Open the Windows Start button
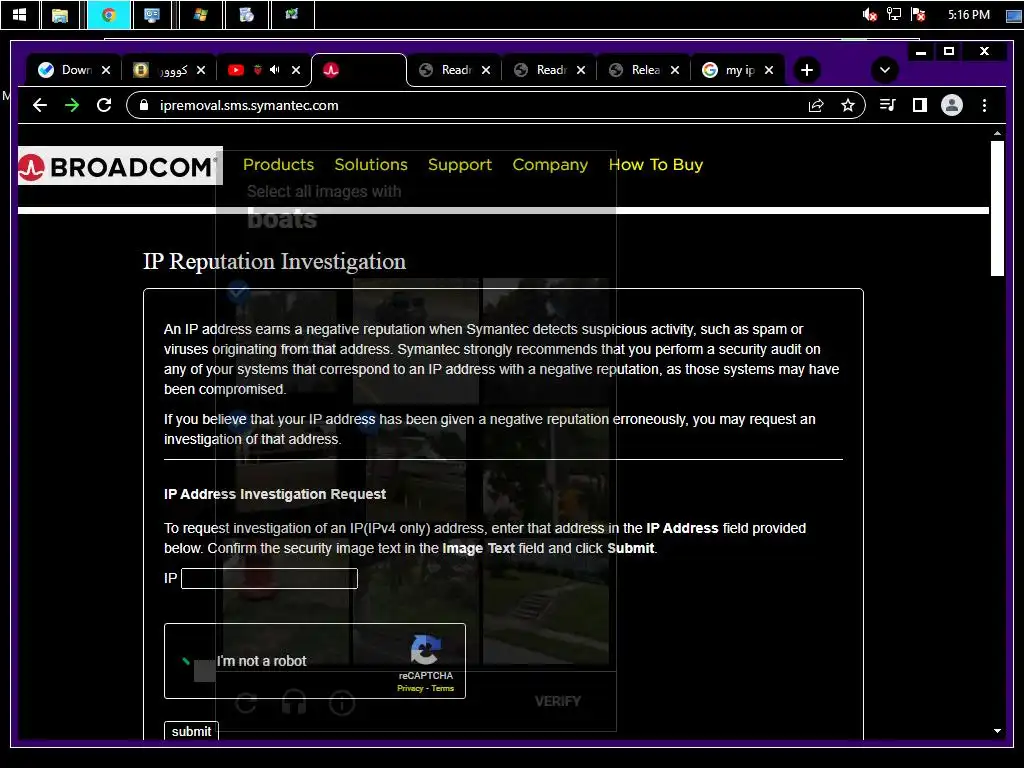 click(20, 14)
